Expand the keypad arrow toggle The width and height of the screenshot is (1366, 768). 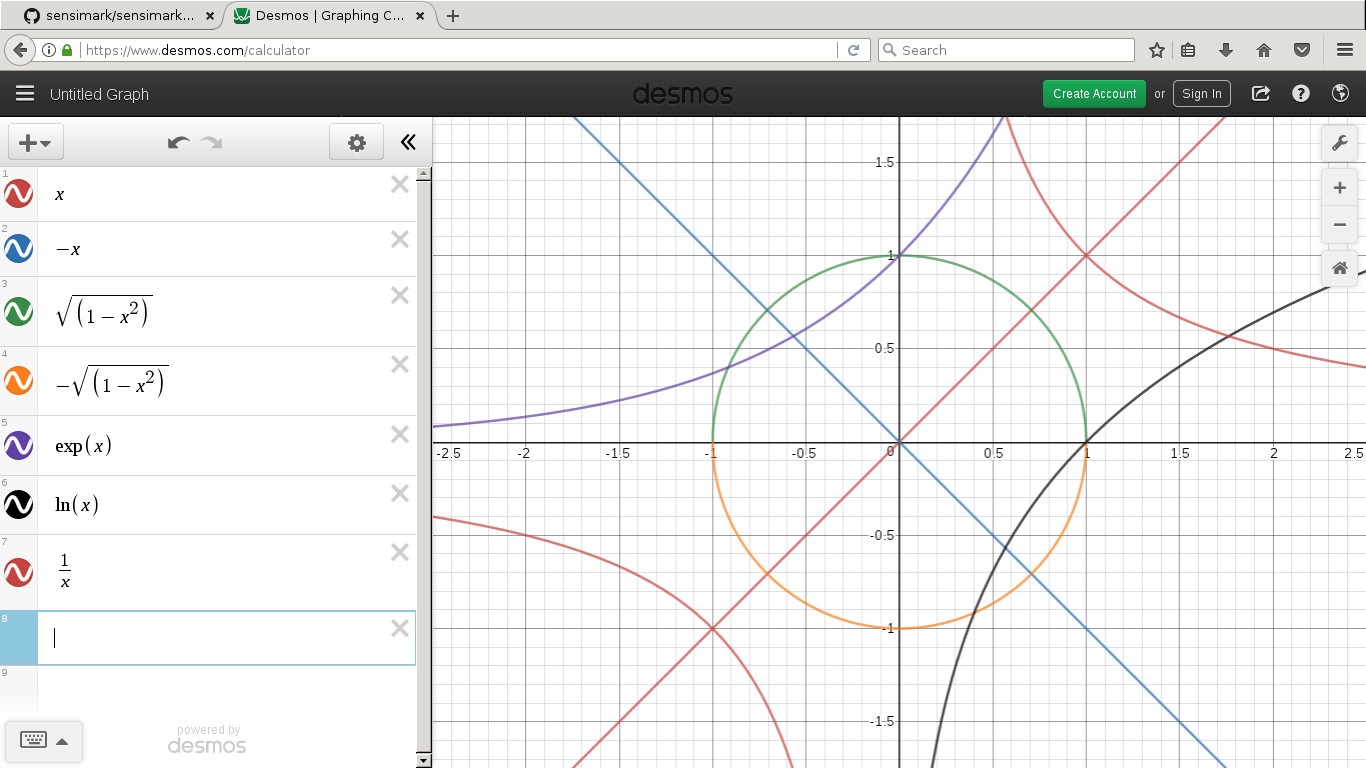tap(62, 741)
